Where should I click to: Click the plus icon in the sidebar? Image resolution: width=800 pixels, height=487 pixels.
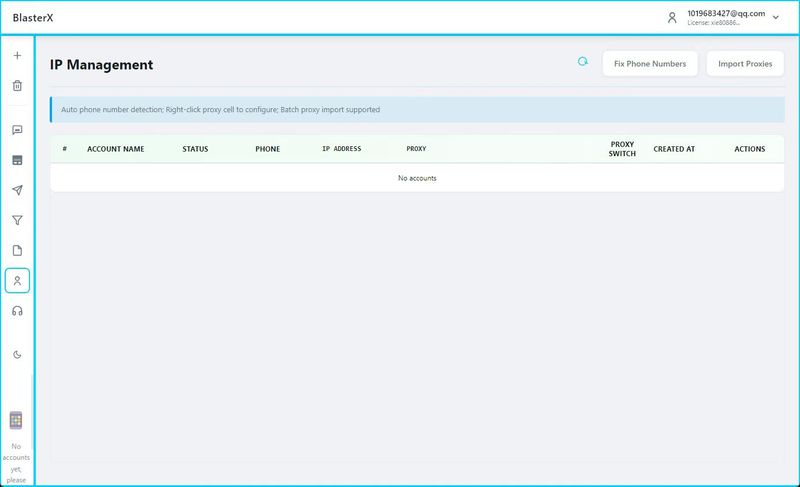click(17, 55)
